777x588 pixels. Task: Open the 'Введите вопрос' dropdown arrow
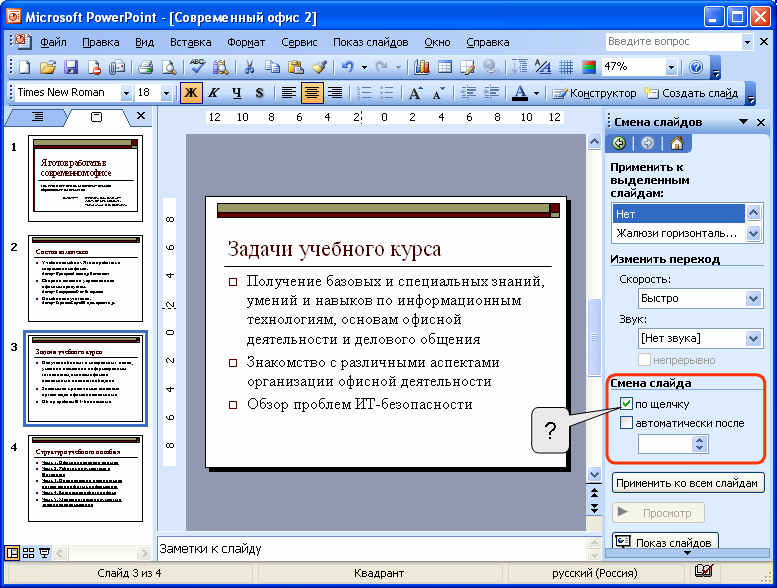pos(747,42)
